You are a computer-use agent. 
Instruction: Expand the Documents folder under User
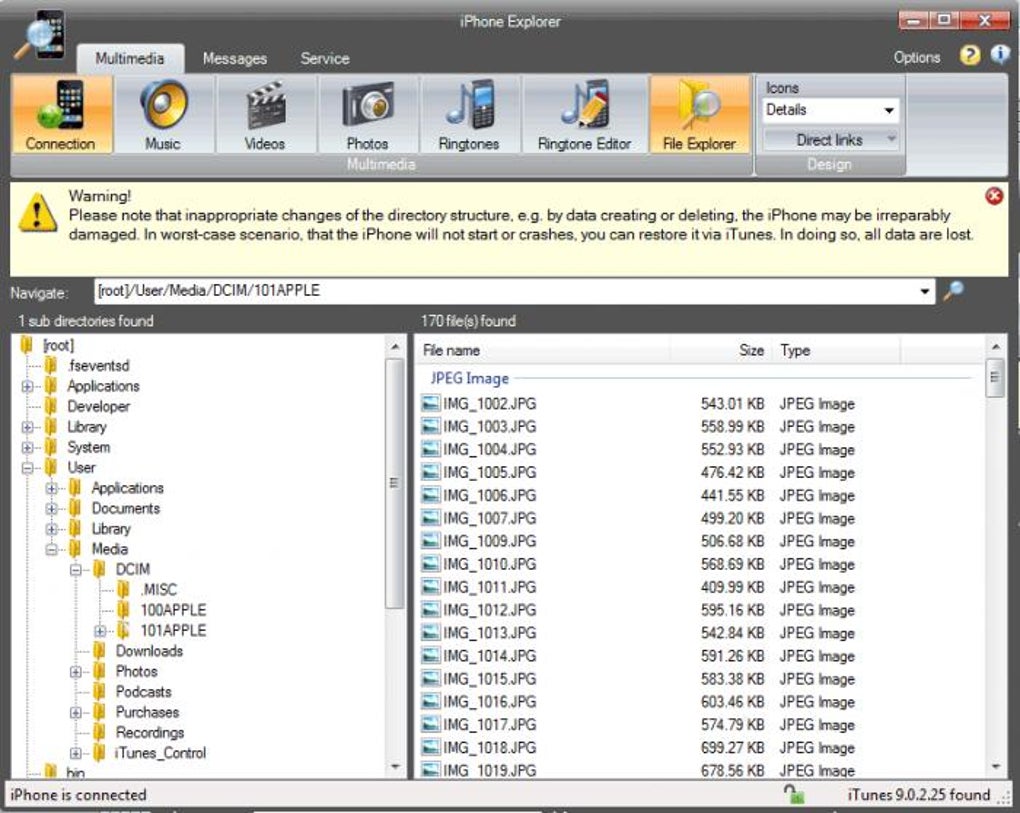(51, 509)
